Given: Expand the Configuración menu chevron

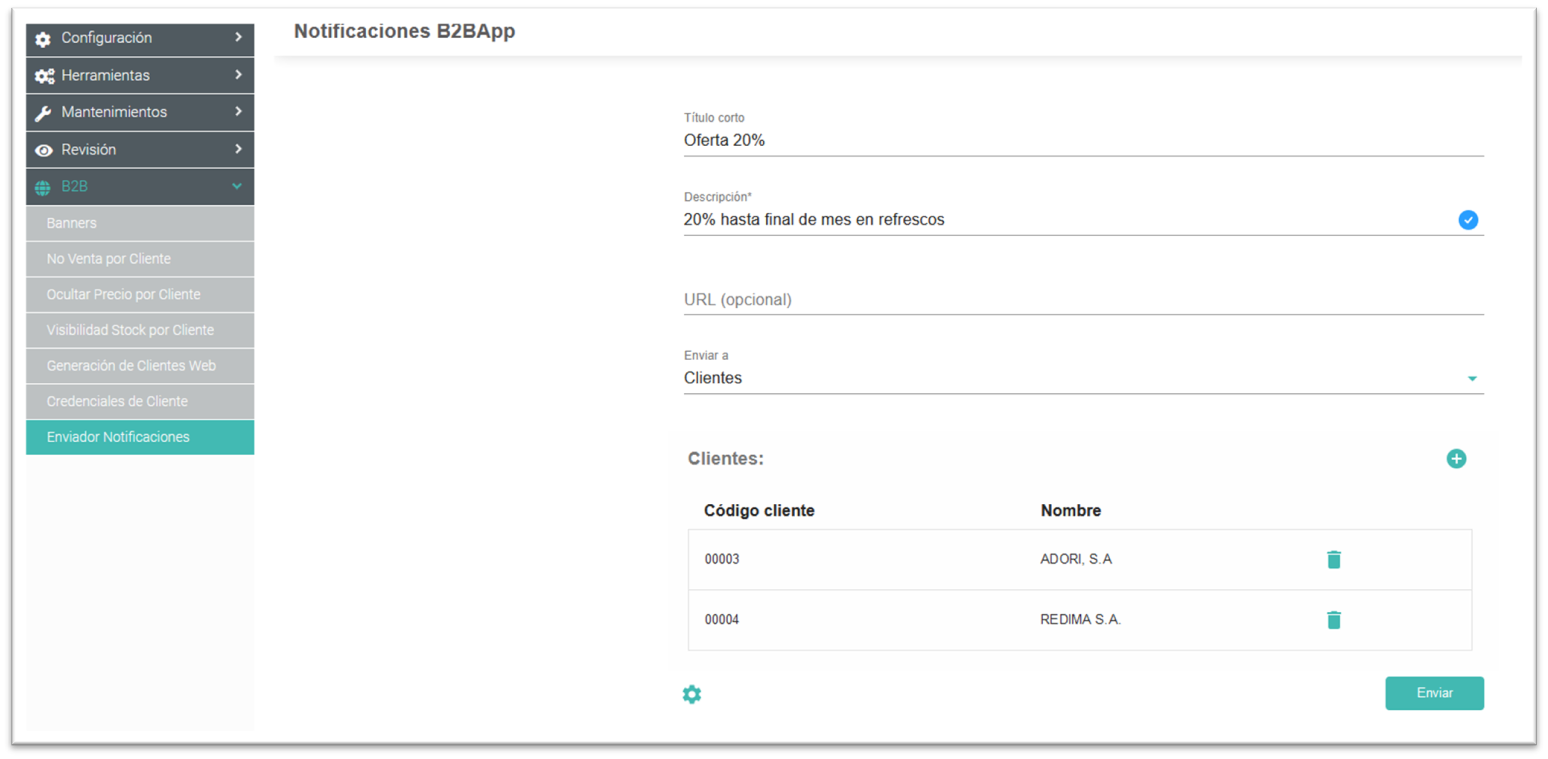Looking at the screenshot, I should click(238, 37).
